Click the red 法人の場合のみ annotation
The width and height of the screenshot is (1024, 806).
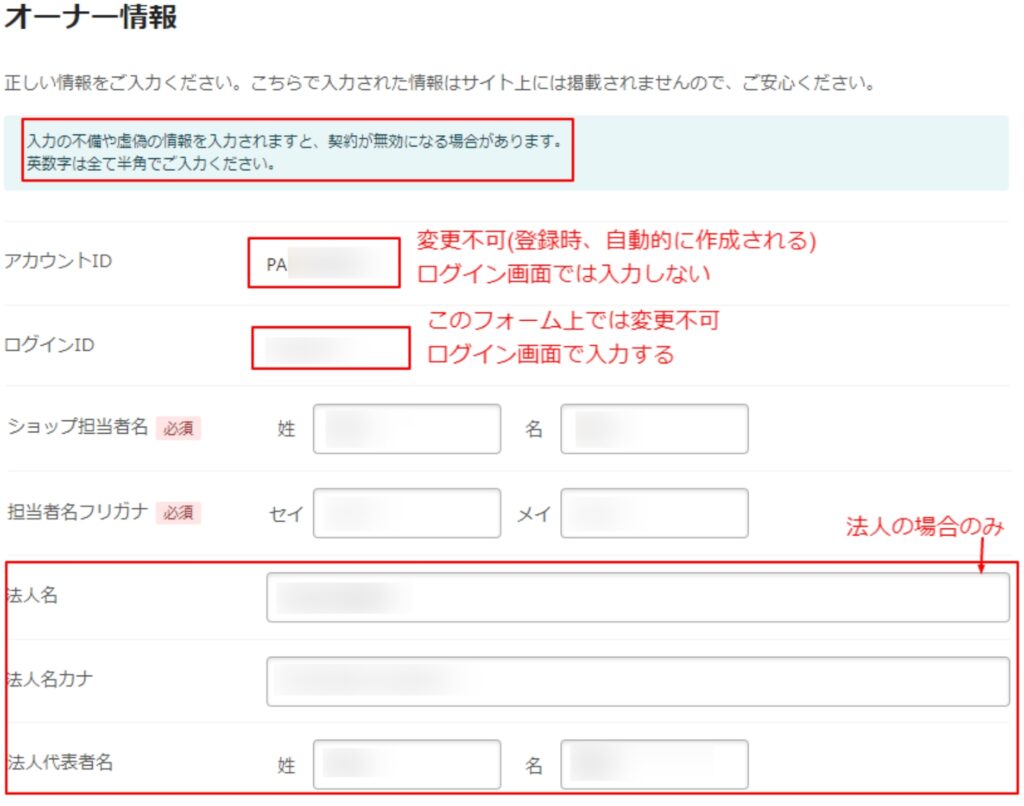click(x=924, y=527)
